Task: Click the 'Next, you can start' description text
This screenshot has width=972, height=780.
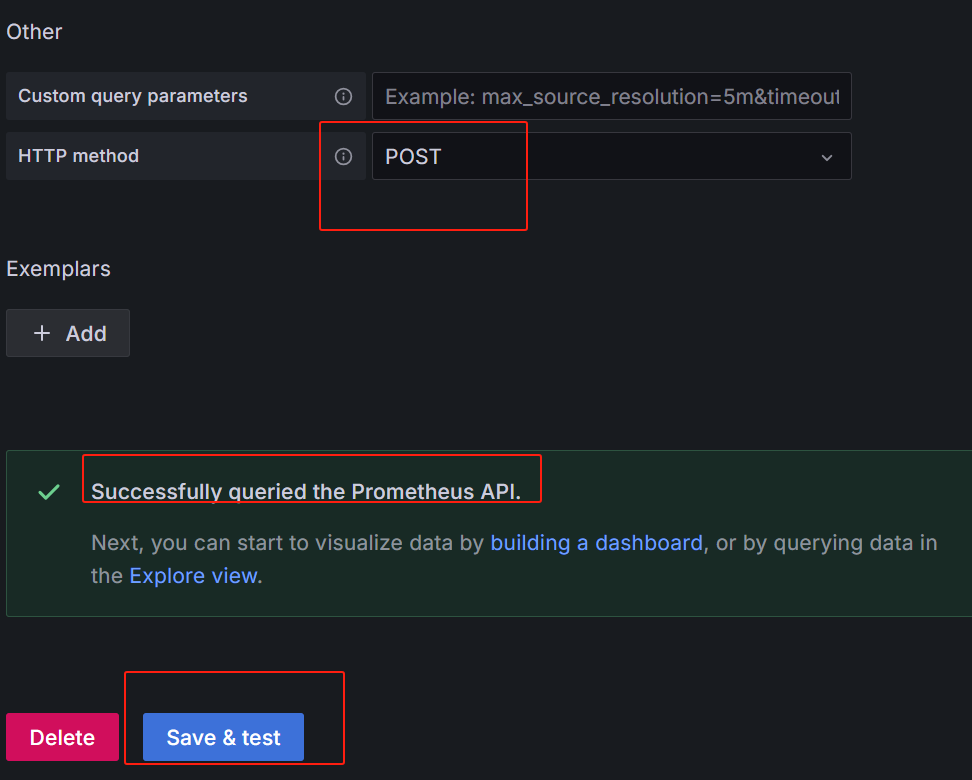Action: point(514,559)
